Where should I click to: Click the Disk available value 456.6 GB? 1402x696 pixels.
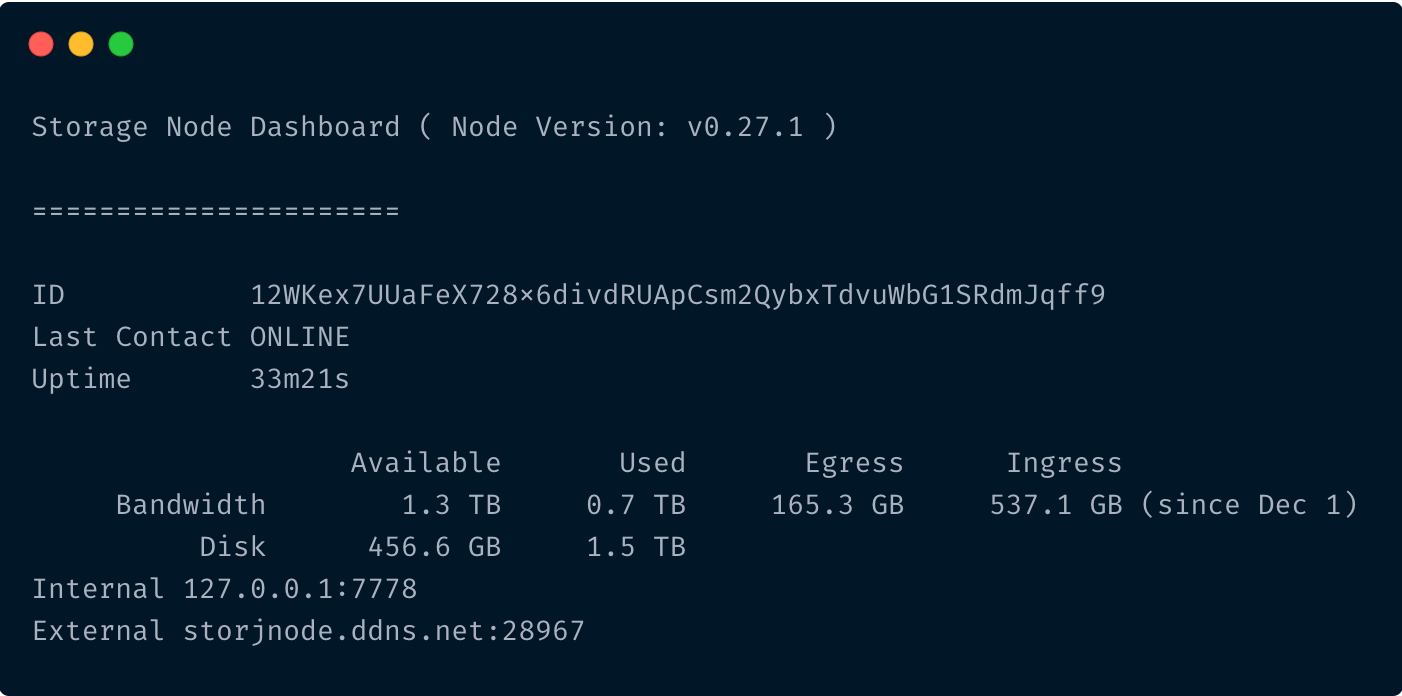434,547
